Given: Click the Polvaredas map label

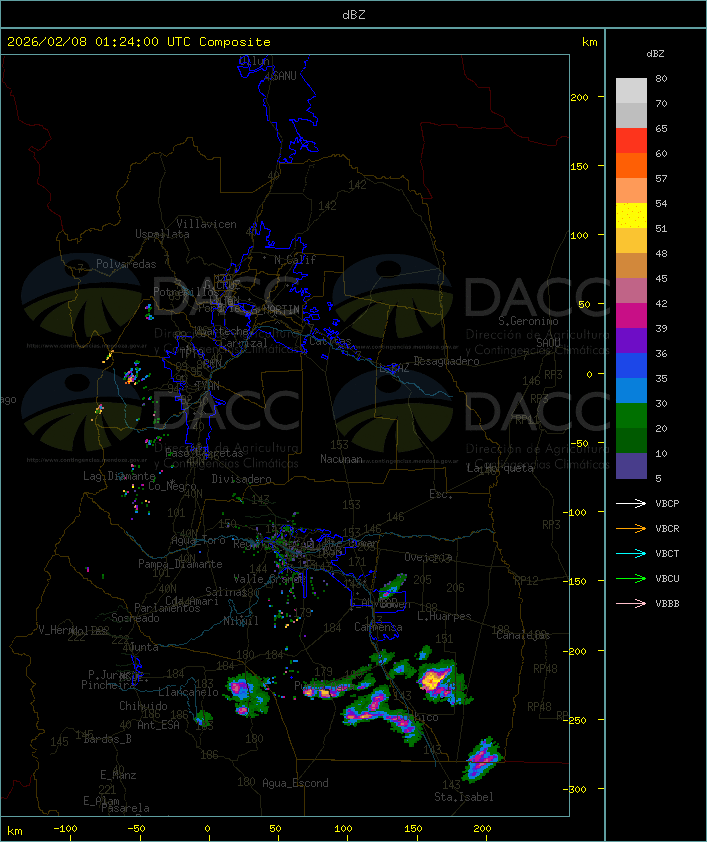Looking at the screenshot, I should tap(126, 264).
